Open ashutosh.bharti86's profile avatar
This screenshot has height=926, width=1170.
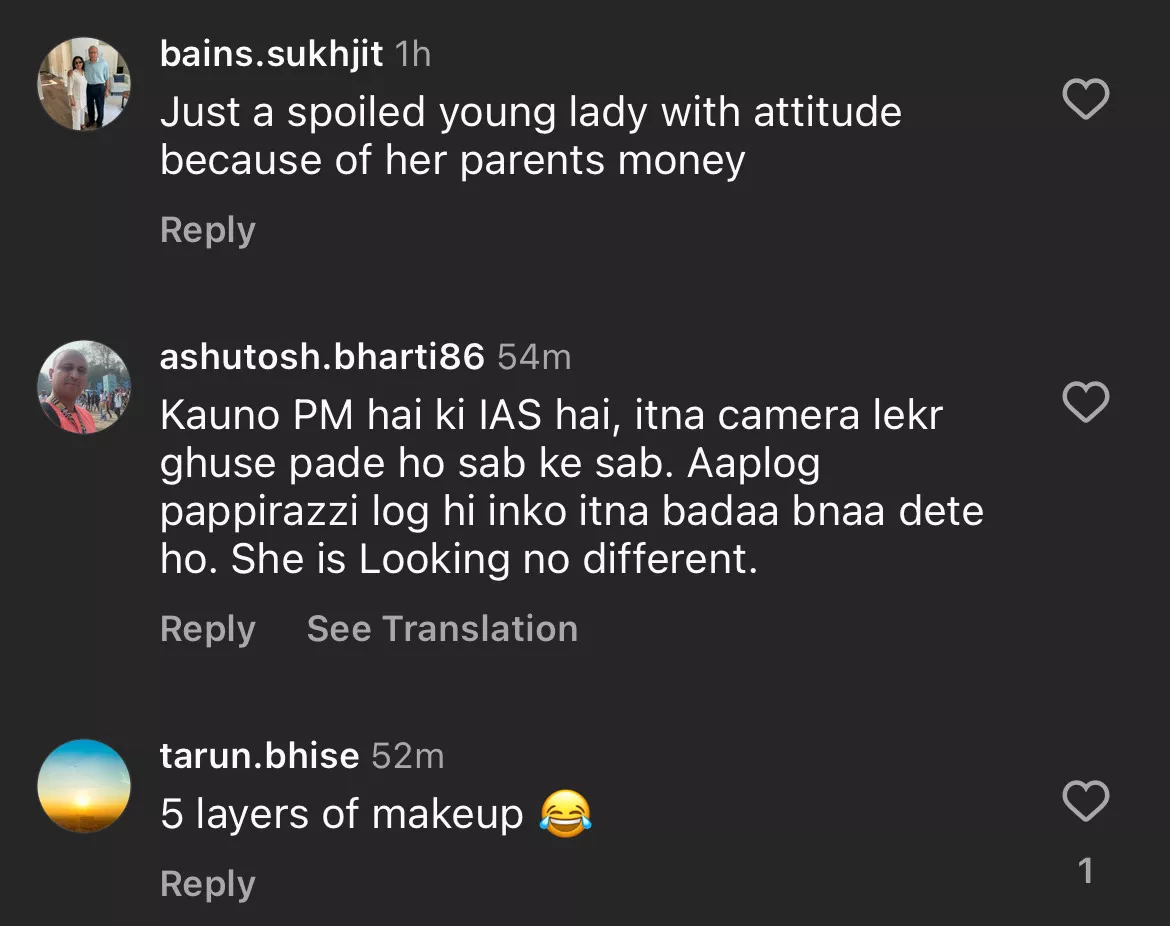point(84,387)
